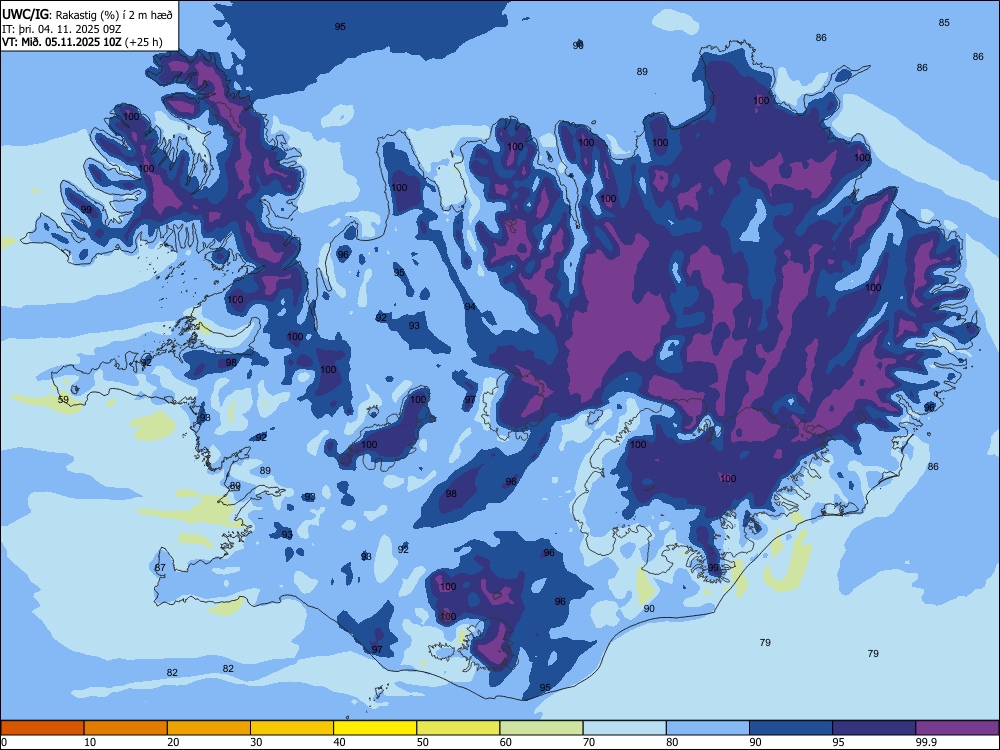Viewport: 1000px width, 750px height.
Task: Click the pale blue 70–80 legend swatch
Action: pos(624,728)
